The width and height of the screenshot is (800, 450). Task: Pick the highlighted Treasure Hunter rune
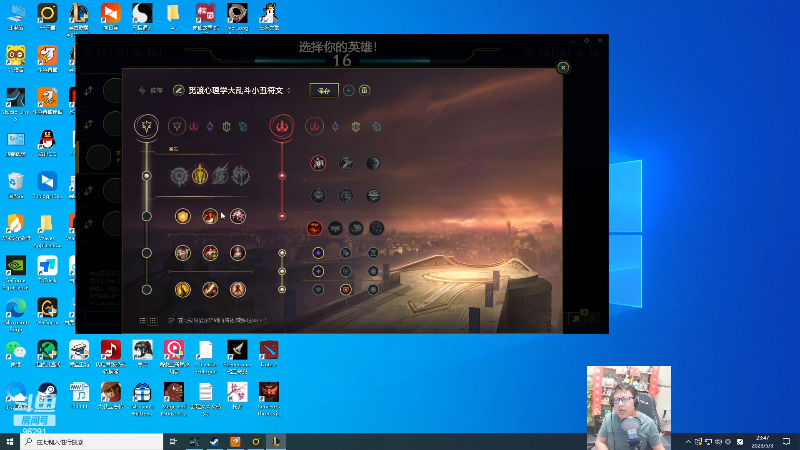(315, 228)
